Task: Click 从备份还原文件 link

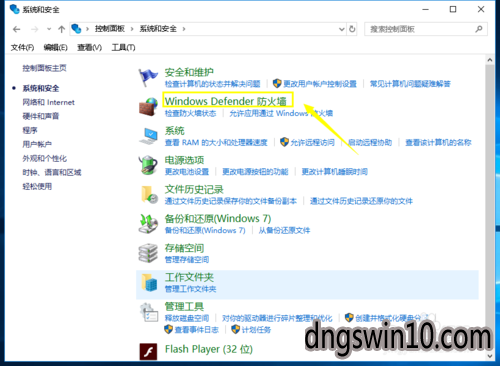Action: point(284,230)
